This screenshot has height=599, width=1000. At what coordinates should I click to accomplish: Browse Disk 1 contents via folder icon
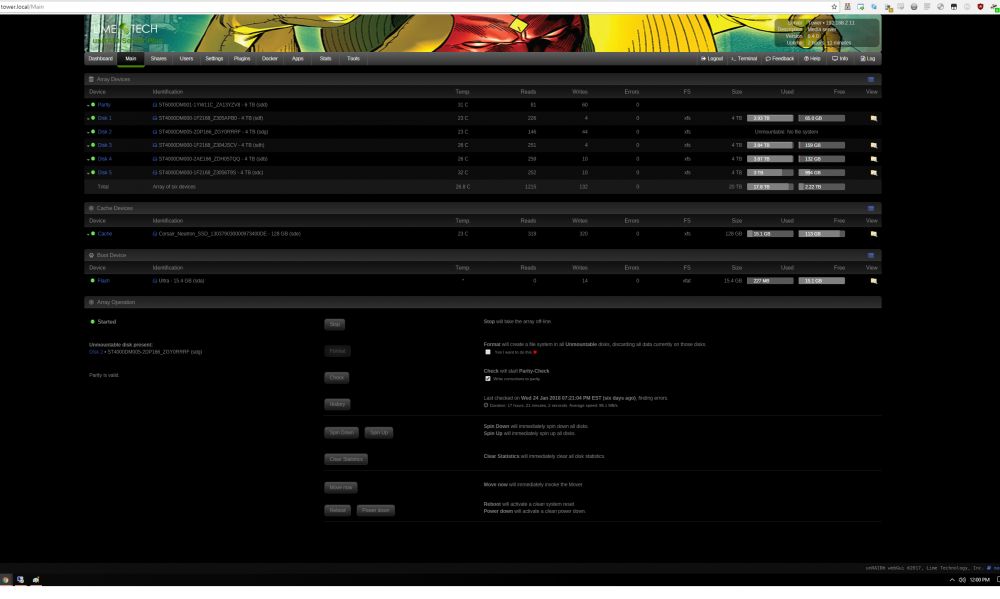tap(874, 119)
